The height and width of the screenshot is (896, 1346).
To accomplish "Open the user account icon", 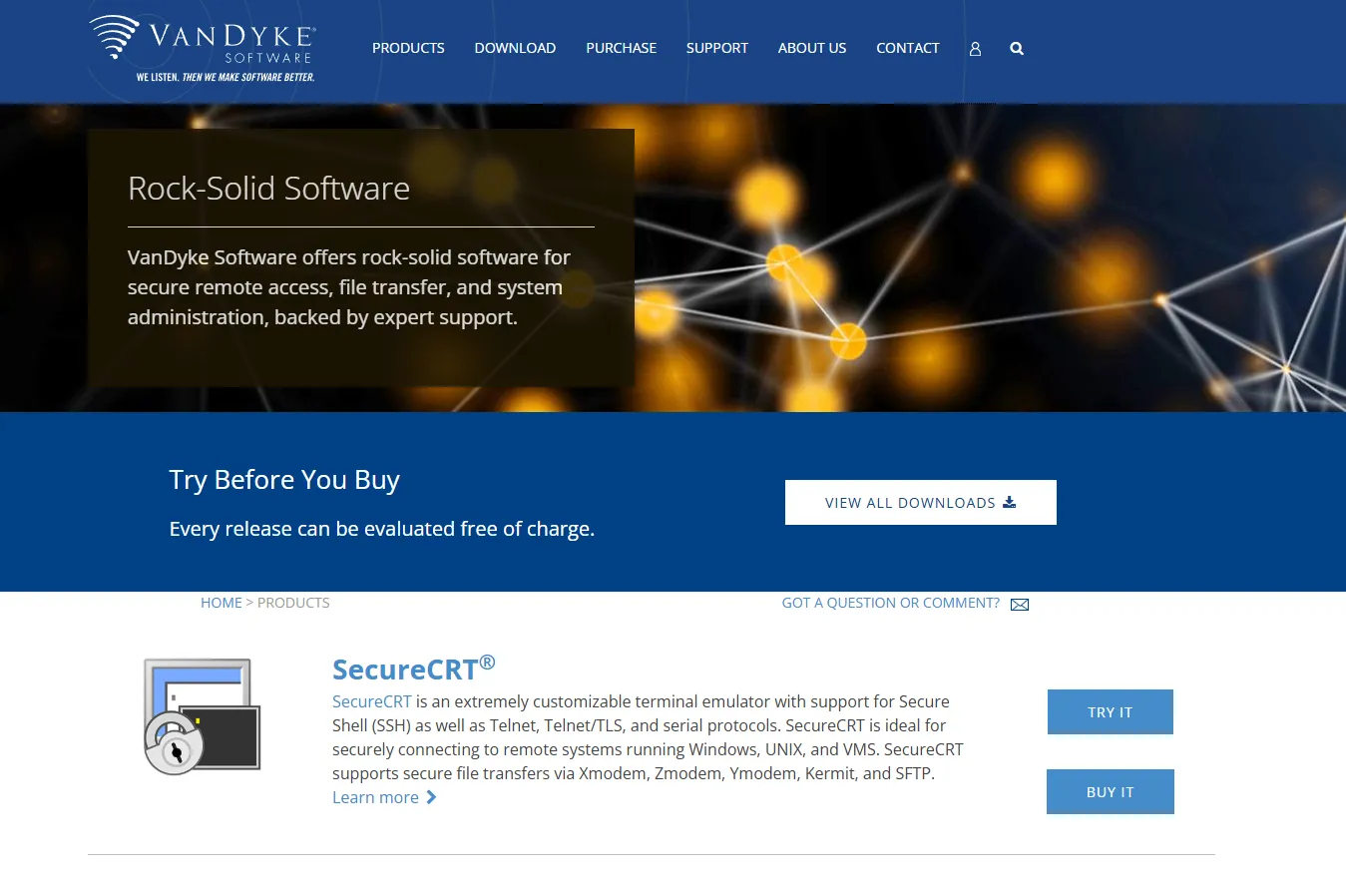I will [x=975, y=48].
